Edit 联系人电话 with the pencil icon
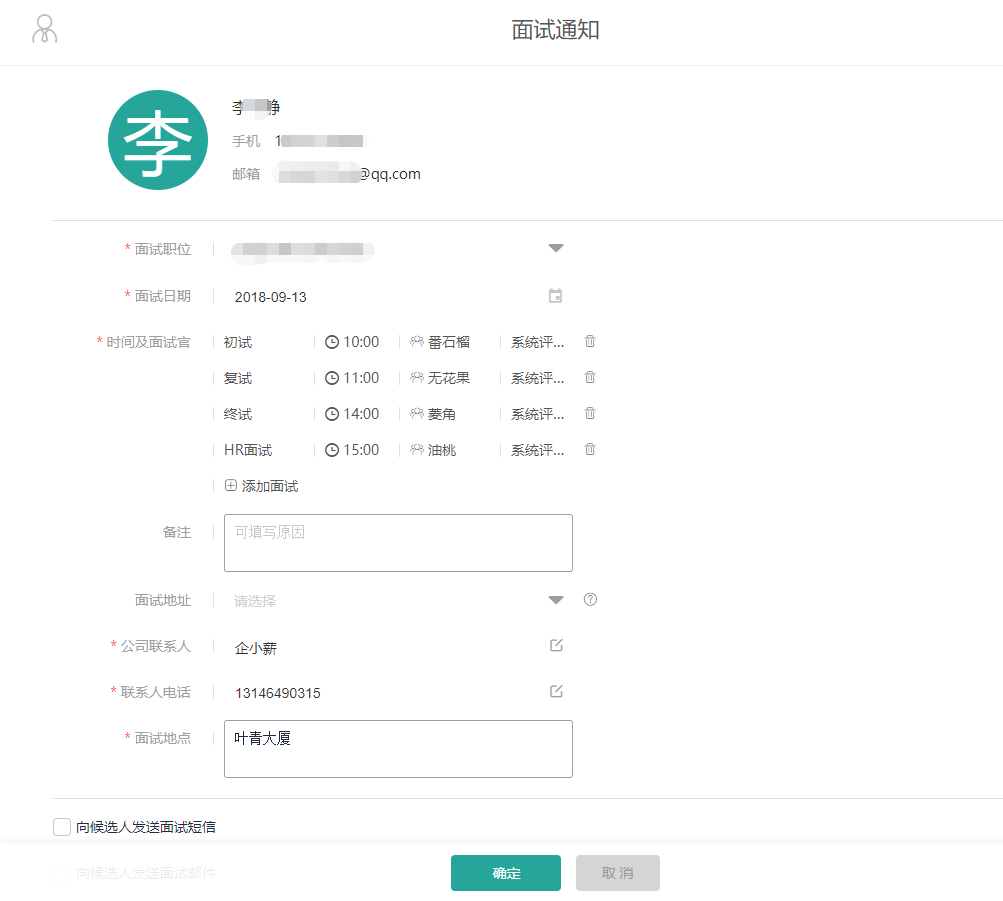The image size is (1003, 901). (x=557, y=691)
